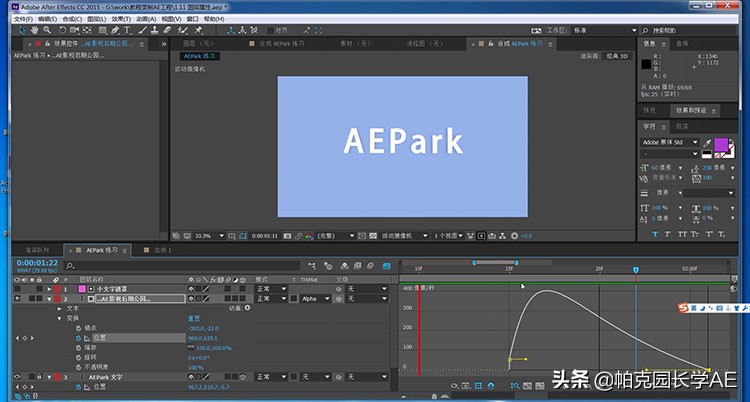
Task: Toggle visibility eye of layer 2
Action: point(17,299)
